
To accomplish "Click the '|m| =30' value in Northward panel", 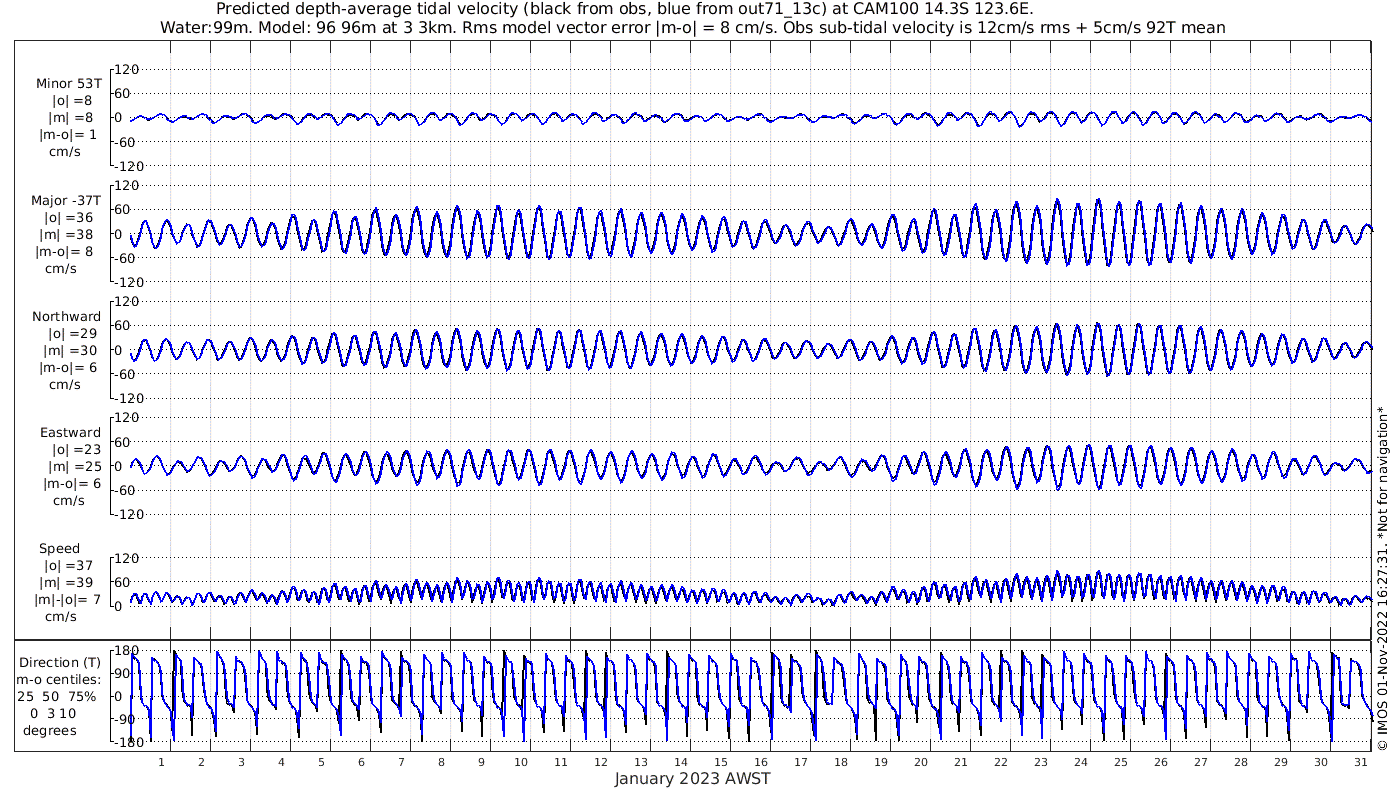I will click(x=71, y=350).
